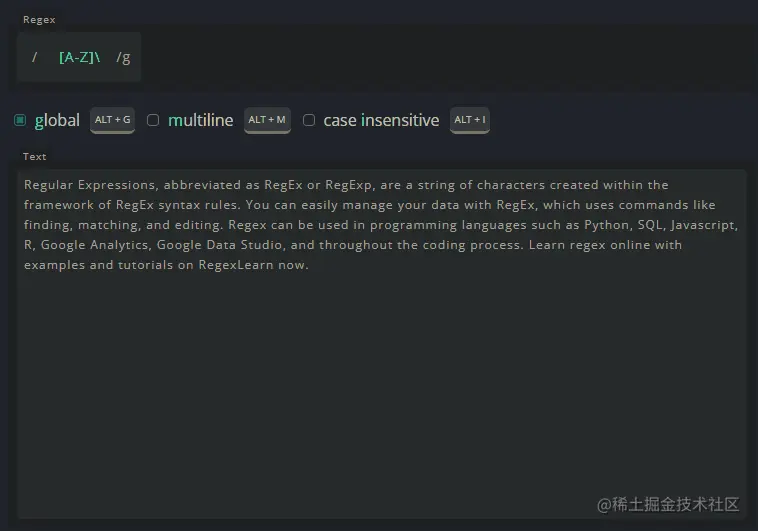Click the 'case insensitive' label text

[x=381, y=120]
